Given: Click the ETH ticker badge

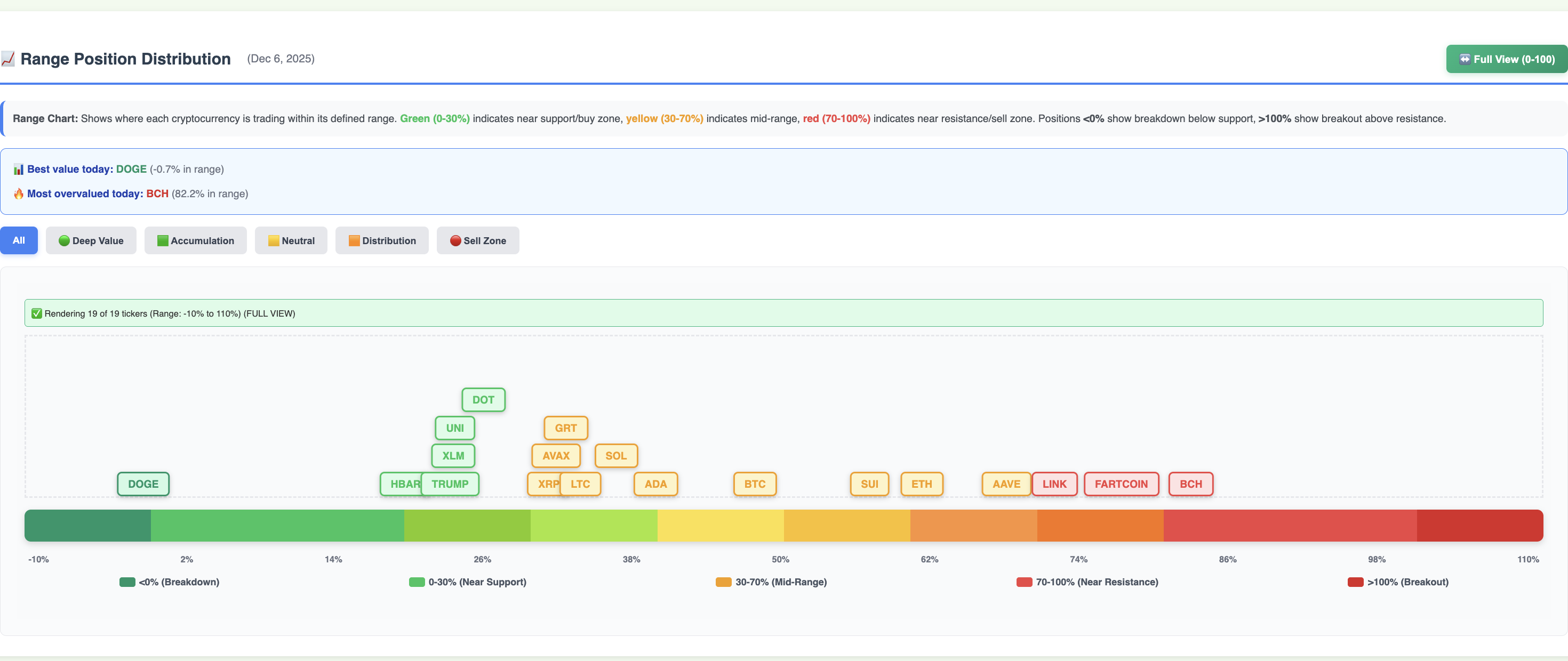Looking at the screenshot, I should [x=921, y=484].
